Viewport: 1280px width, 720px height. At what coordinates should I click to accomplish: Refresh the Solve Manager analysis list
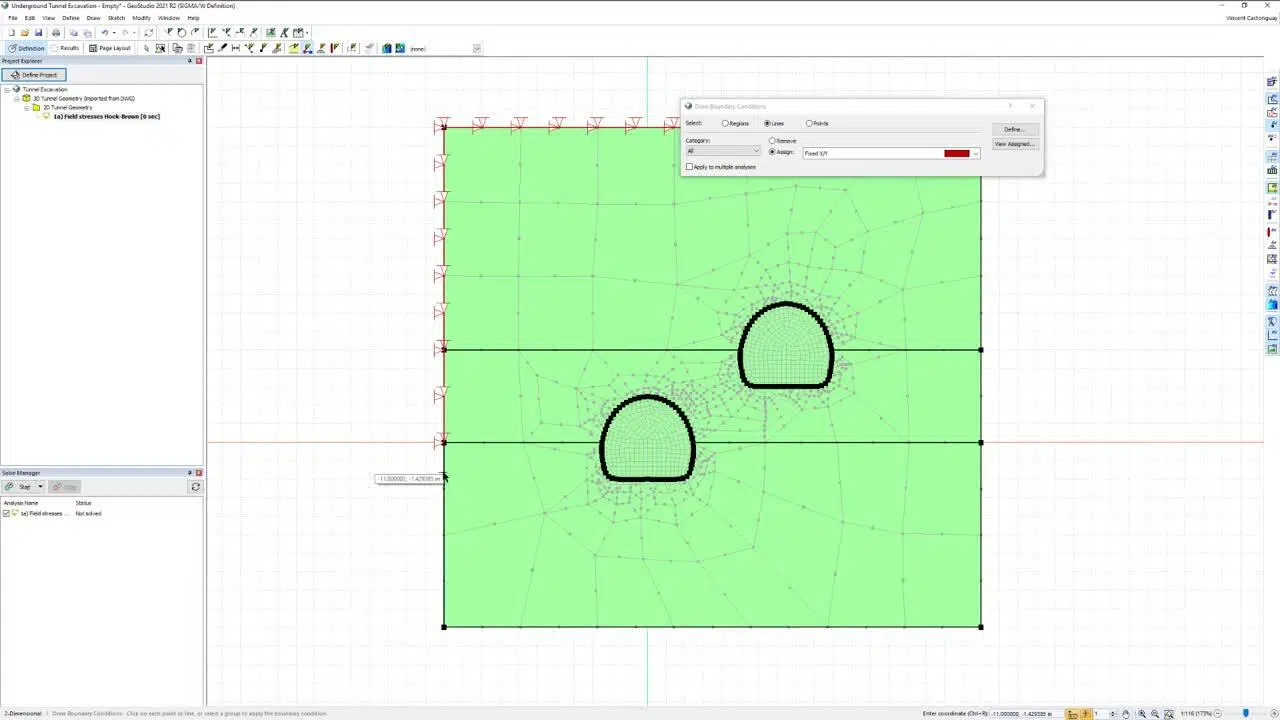[x=196, y=486]
